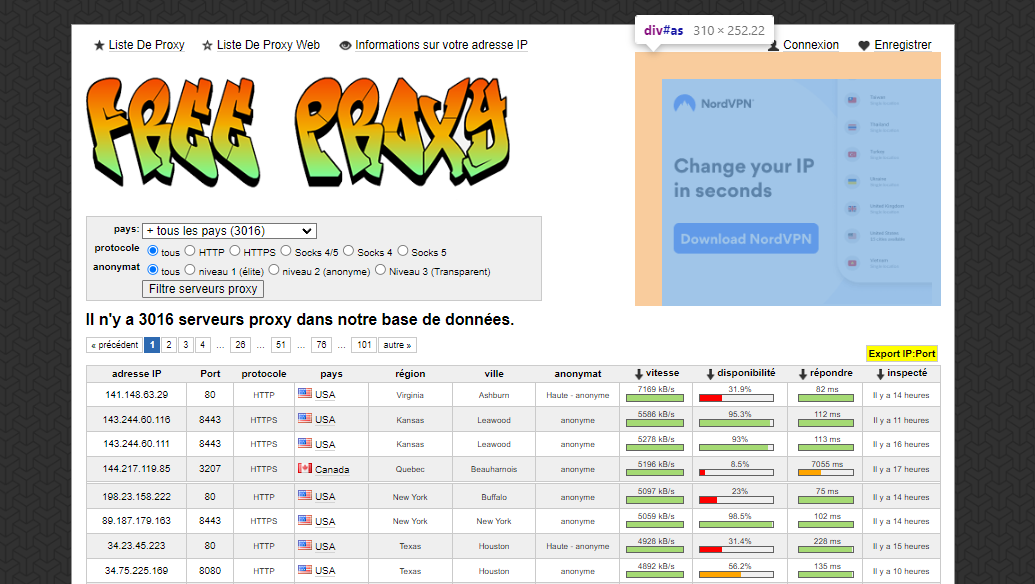Click the USA flag icon for 141.148.63.29
The image size is (1035, 584).
click(307, 394)
